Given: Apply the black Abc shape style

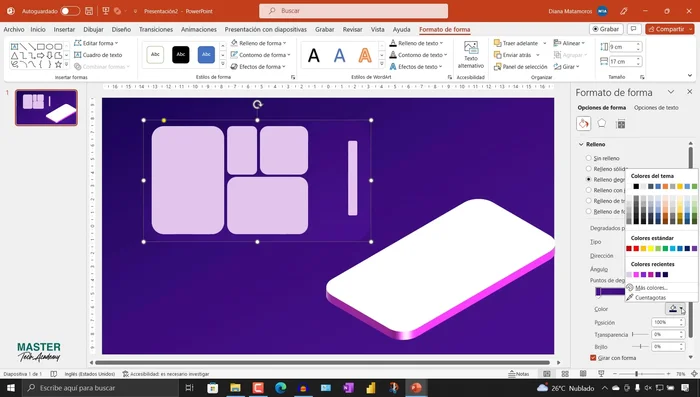Looking at the screenshot, I should [181, 54].
